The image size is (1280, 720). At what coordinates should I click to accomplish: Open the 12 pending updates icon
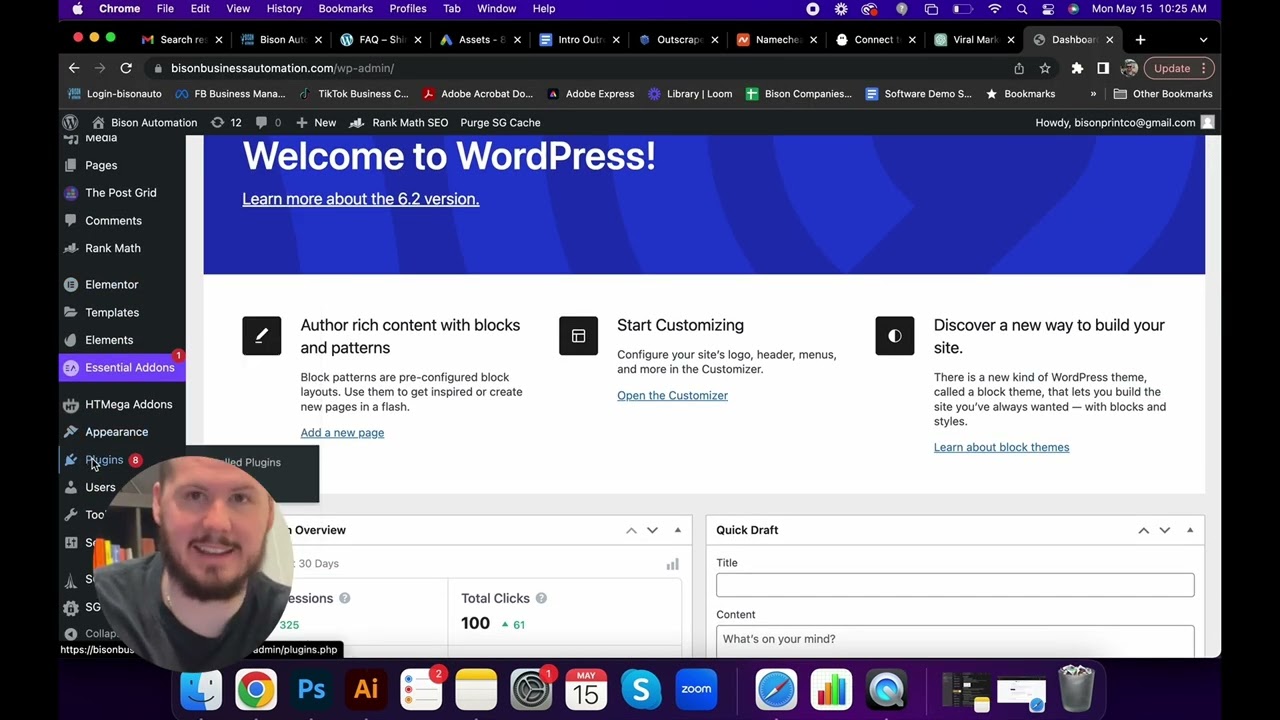(x=226, y=122)
